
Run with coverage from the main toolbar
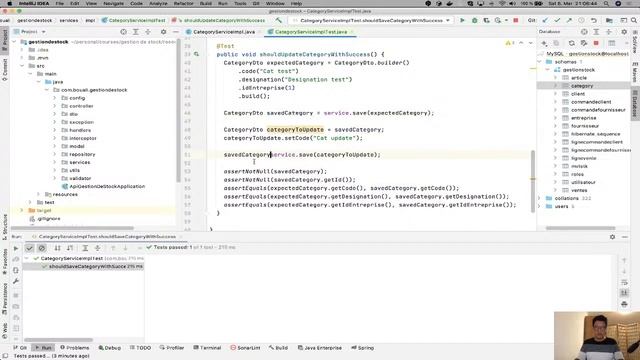click(x=486, y=20)
